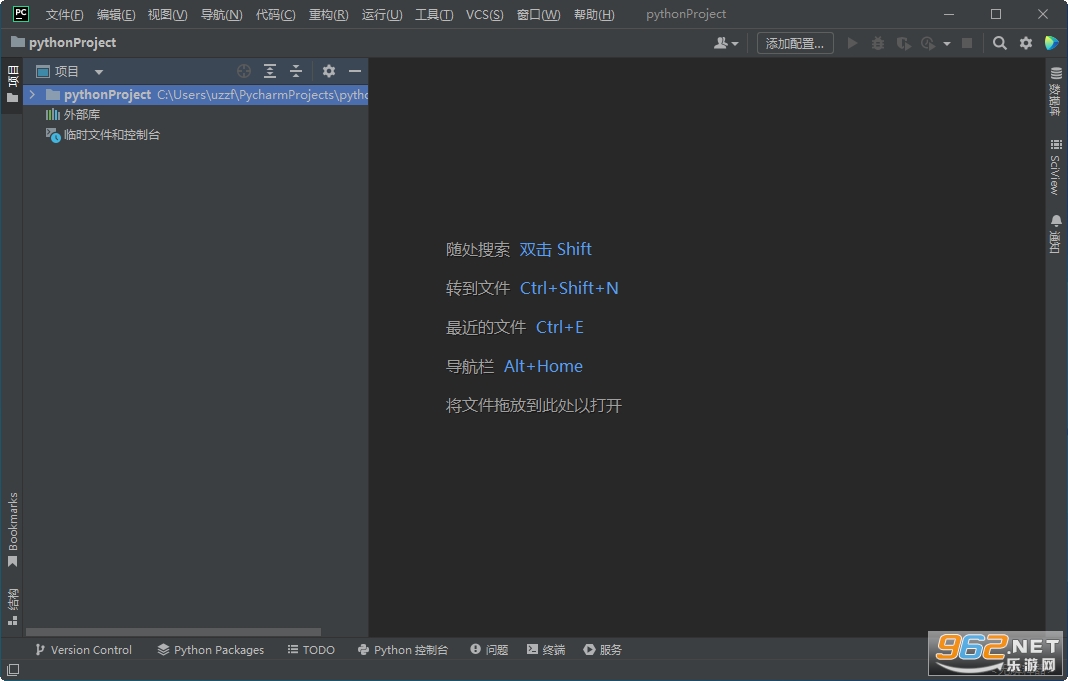Open the Bookmarks side tab
This screenshot has width=1068, height=681.
tap(12, 530)
